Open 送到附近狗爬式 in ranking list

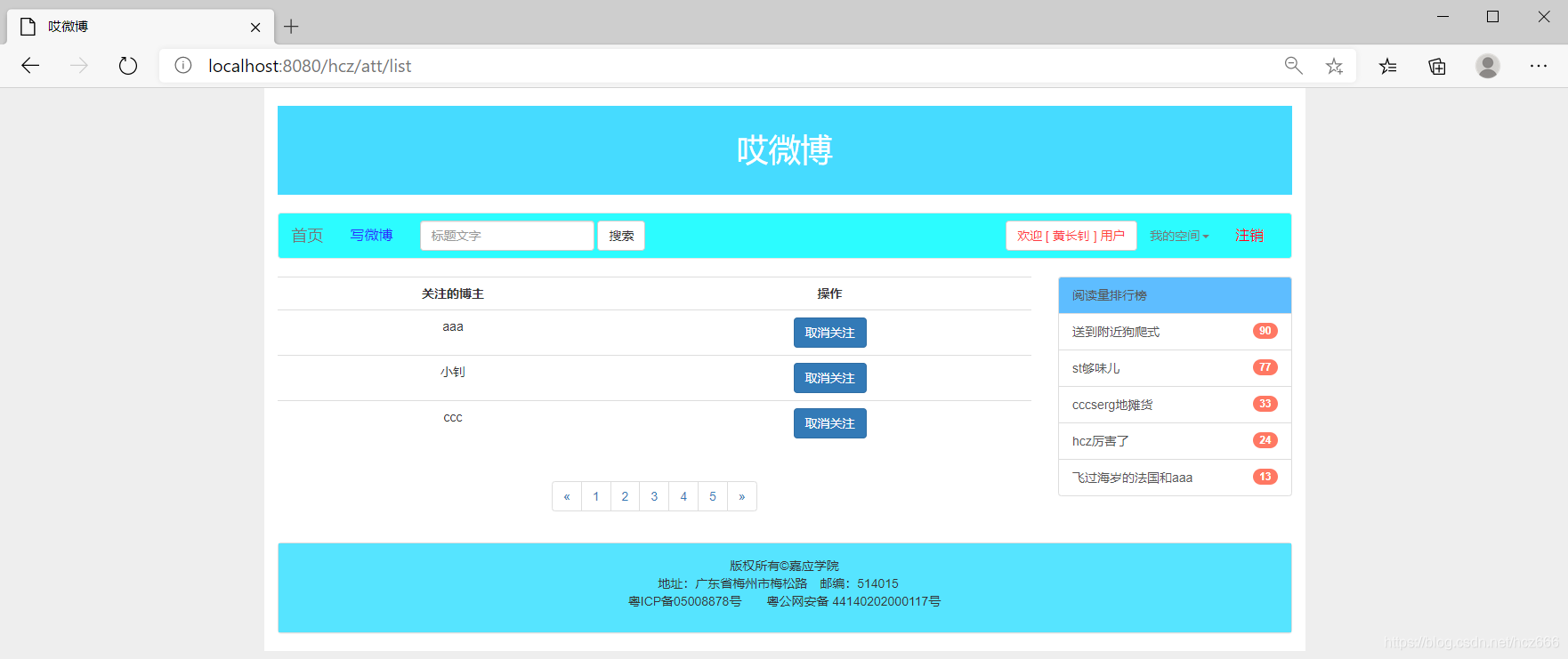pyautogui.click(x=1116, y=332)
